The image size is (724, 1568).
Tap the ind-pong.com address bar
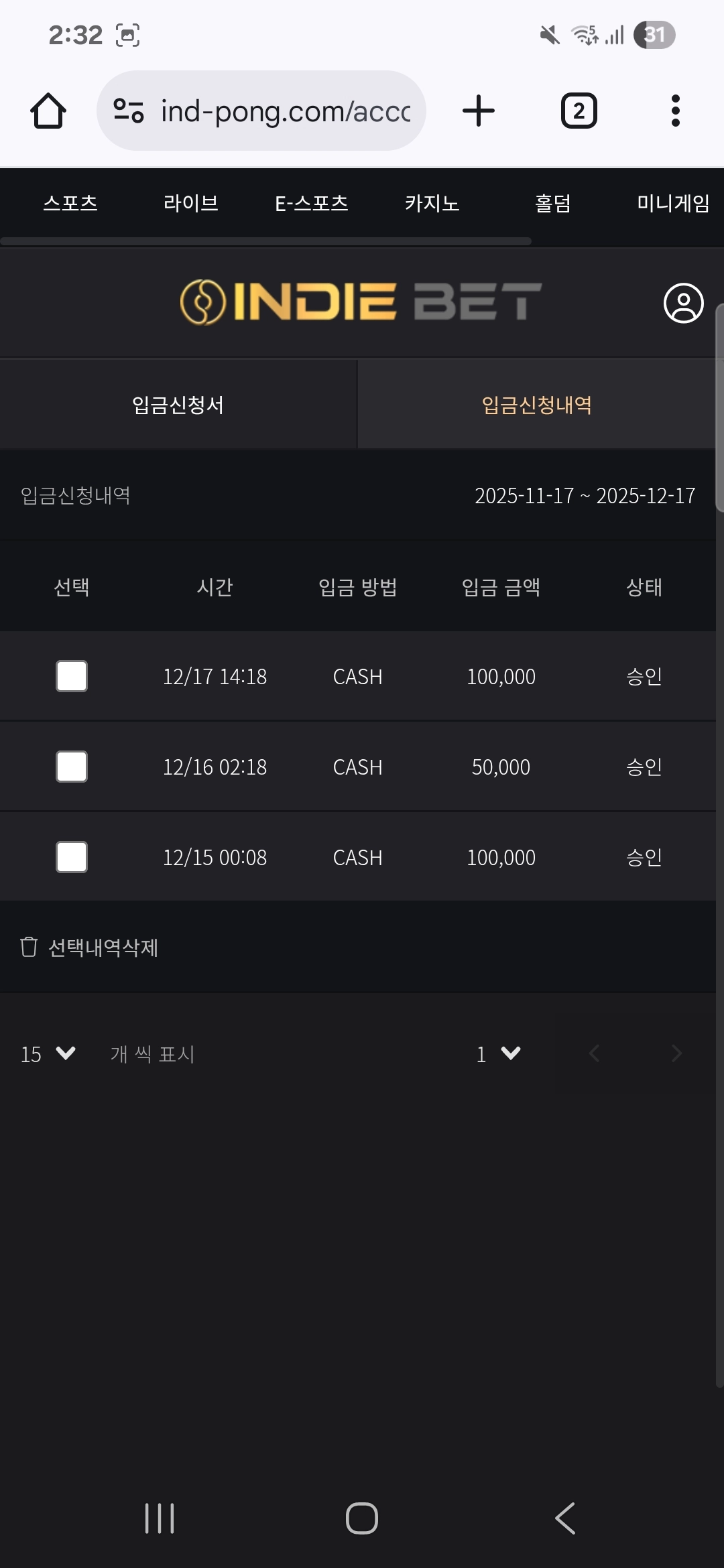pos(285,111)
